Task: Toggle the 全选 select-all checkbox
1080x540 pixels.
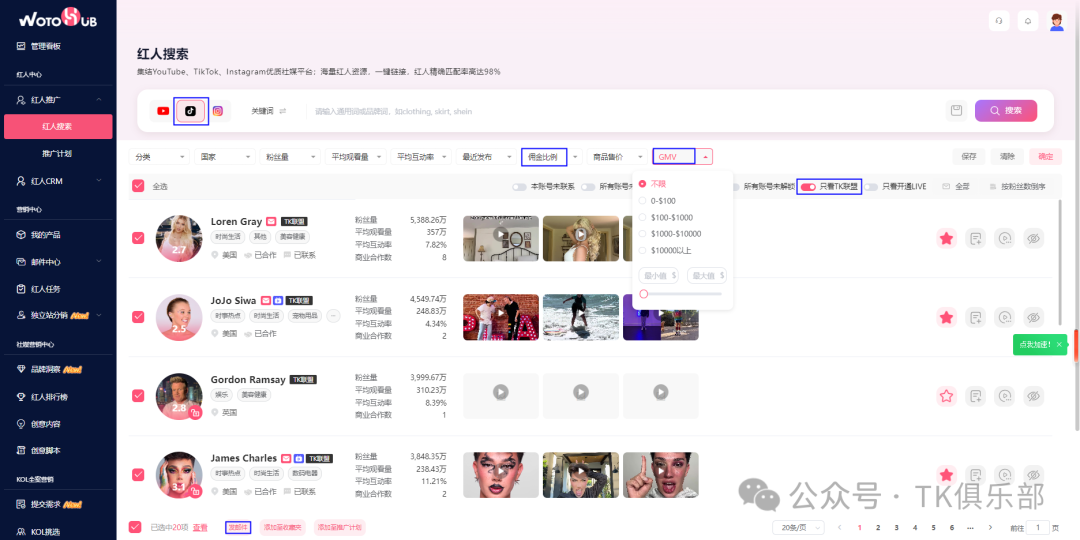Action: click(138, 186)
